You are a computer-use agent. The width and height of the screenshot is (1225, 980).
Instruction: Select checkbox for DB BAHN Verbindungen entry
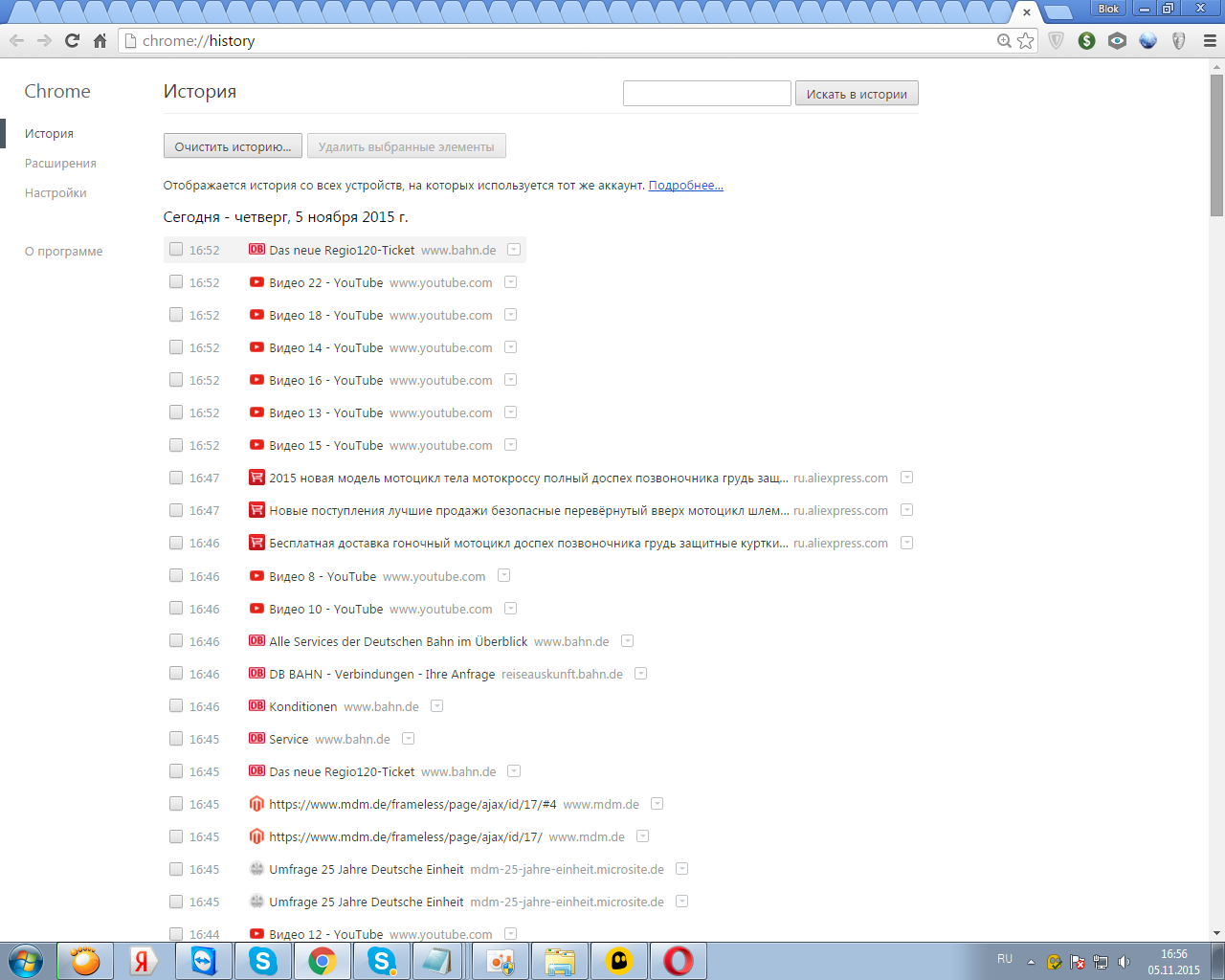click(176, 673)
